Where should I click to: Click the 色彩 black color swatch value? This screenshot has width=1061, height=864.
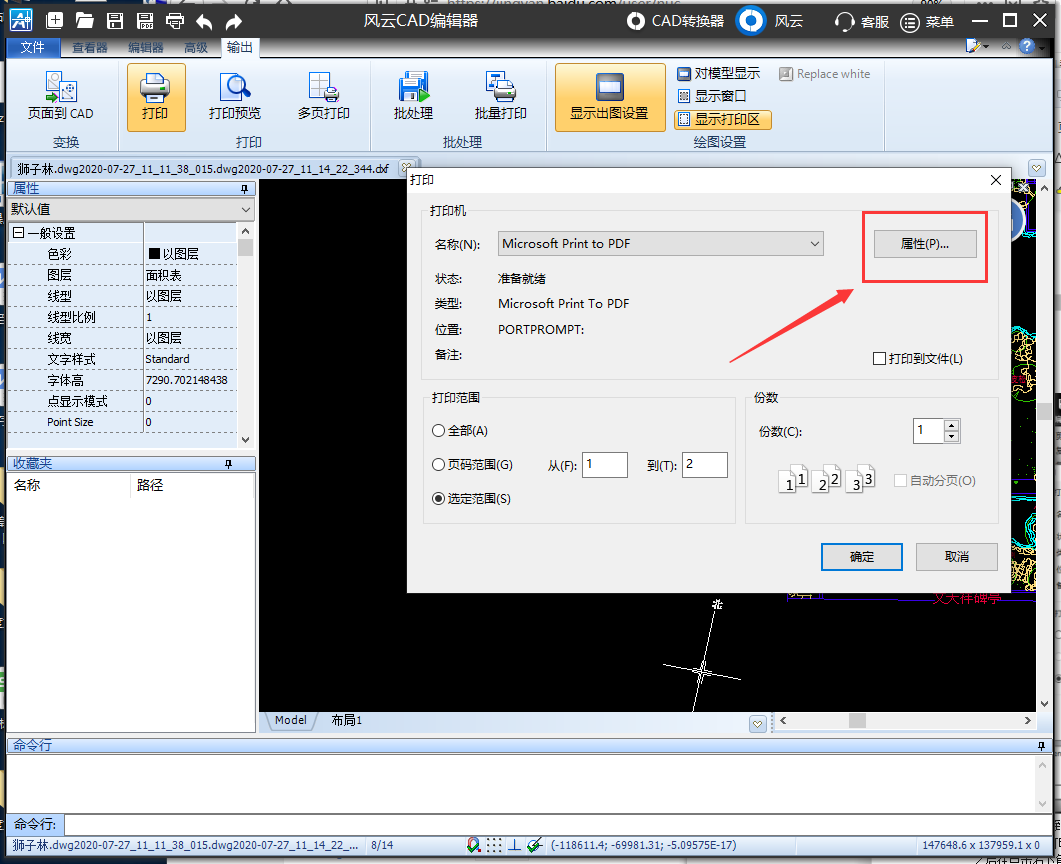pyautogui.click(x=154, y=254)
